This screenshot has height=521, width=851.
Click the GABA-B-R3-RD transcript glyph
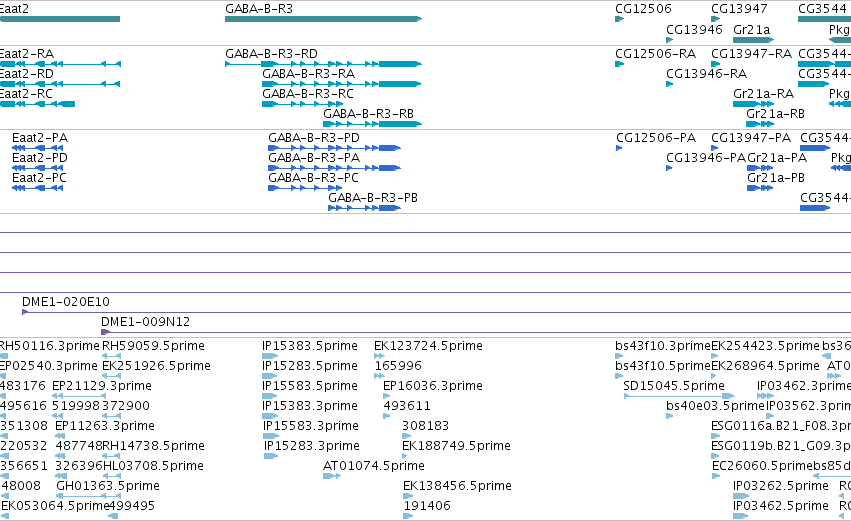323,64
